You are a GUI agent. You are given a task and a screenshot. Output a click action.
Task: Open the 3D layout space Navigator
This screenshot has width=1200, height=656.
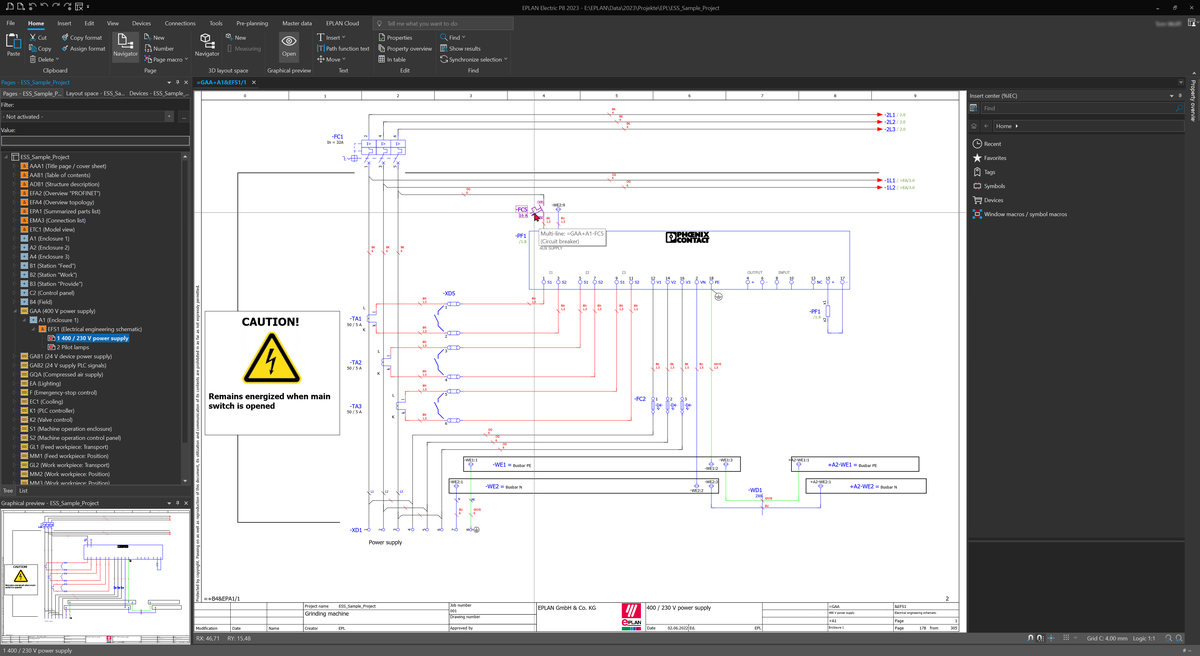tap(207, 44)
